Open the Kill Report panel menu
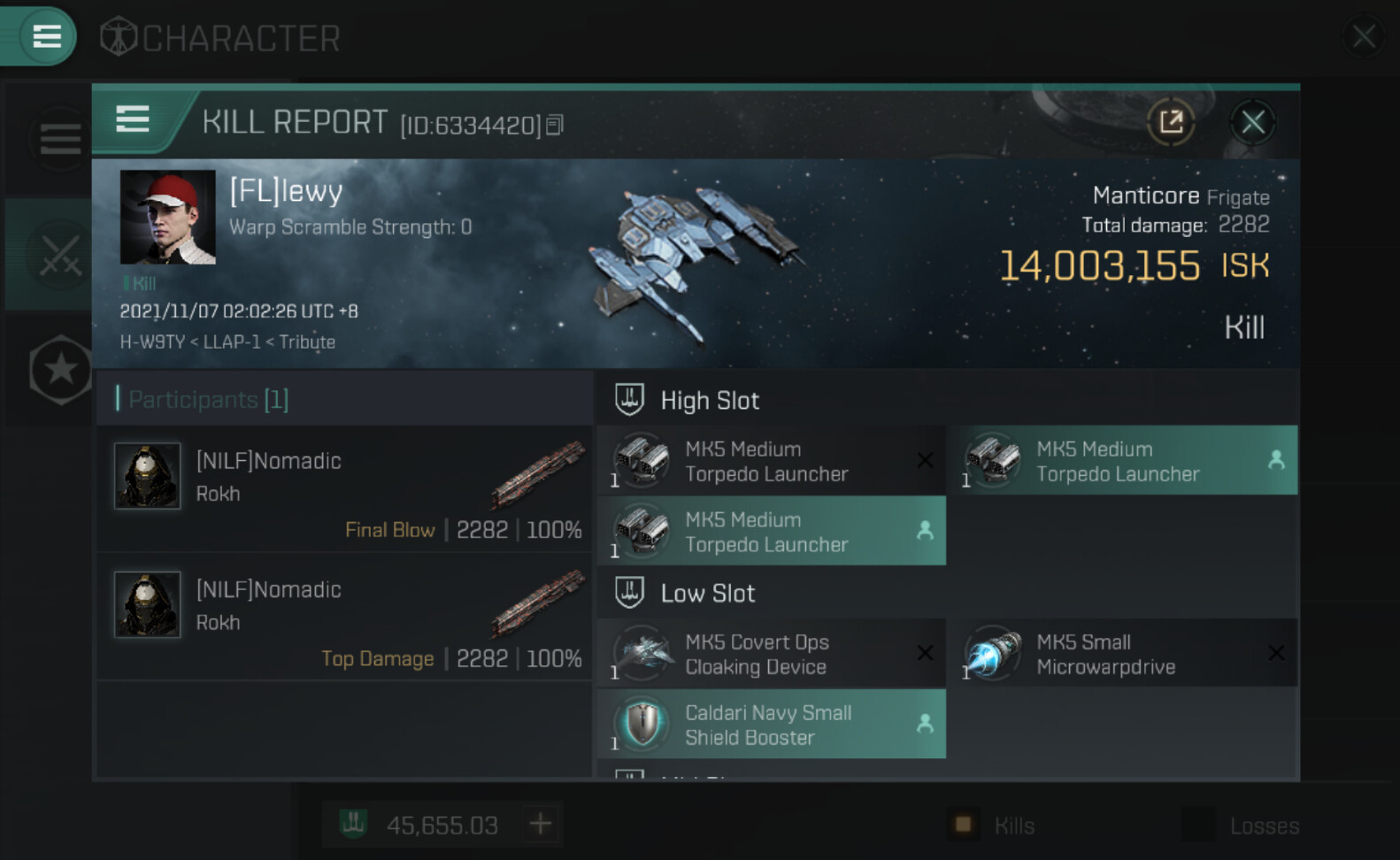The width and height of the screenshot is (1400, 860). point(133,119)
